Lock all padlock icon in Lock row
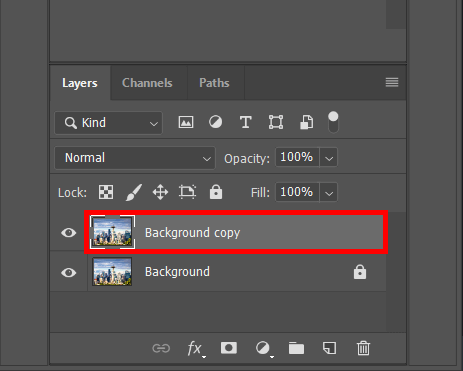Image resolution: width=463 pixels, height=371 pixels. click(x=216, y=192)
